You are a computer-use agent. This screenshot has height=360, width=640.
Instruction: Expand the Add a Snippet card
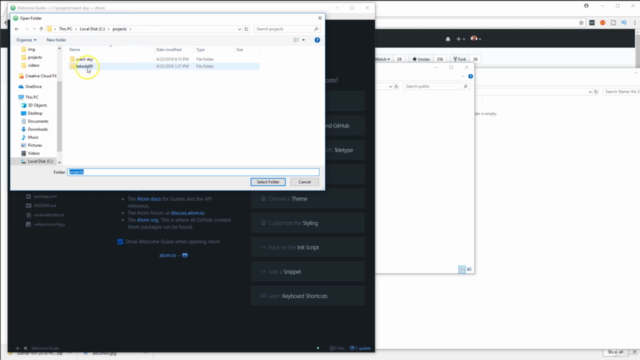pos(308,272)
